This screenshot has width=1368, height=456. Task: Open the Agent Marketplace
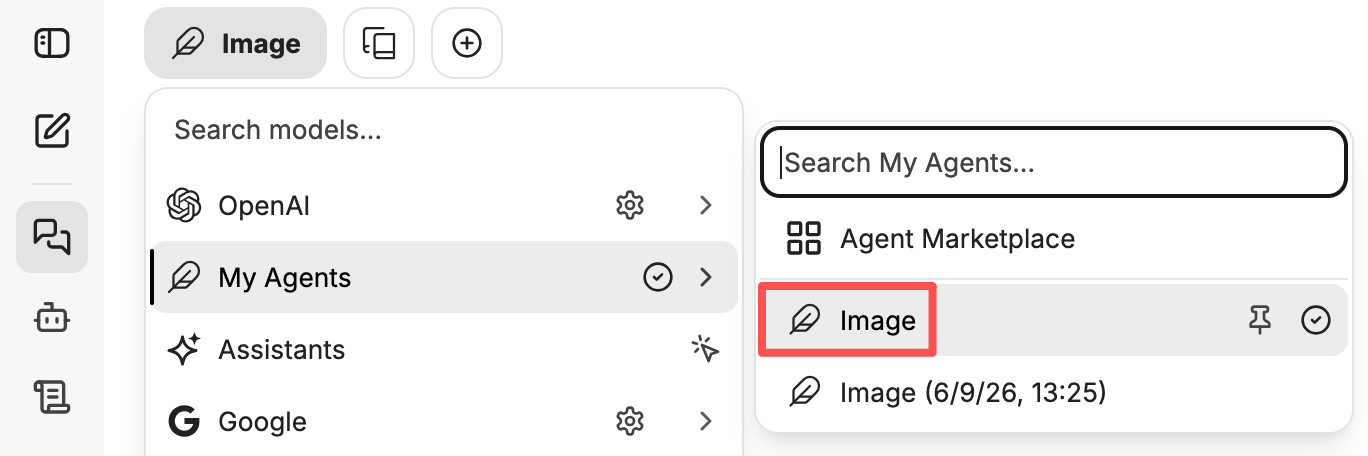(1054, 239)
